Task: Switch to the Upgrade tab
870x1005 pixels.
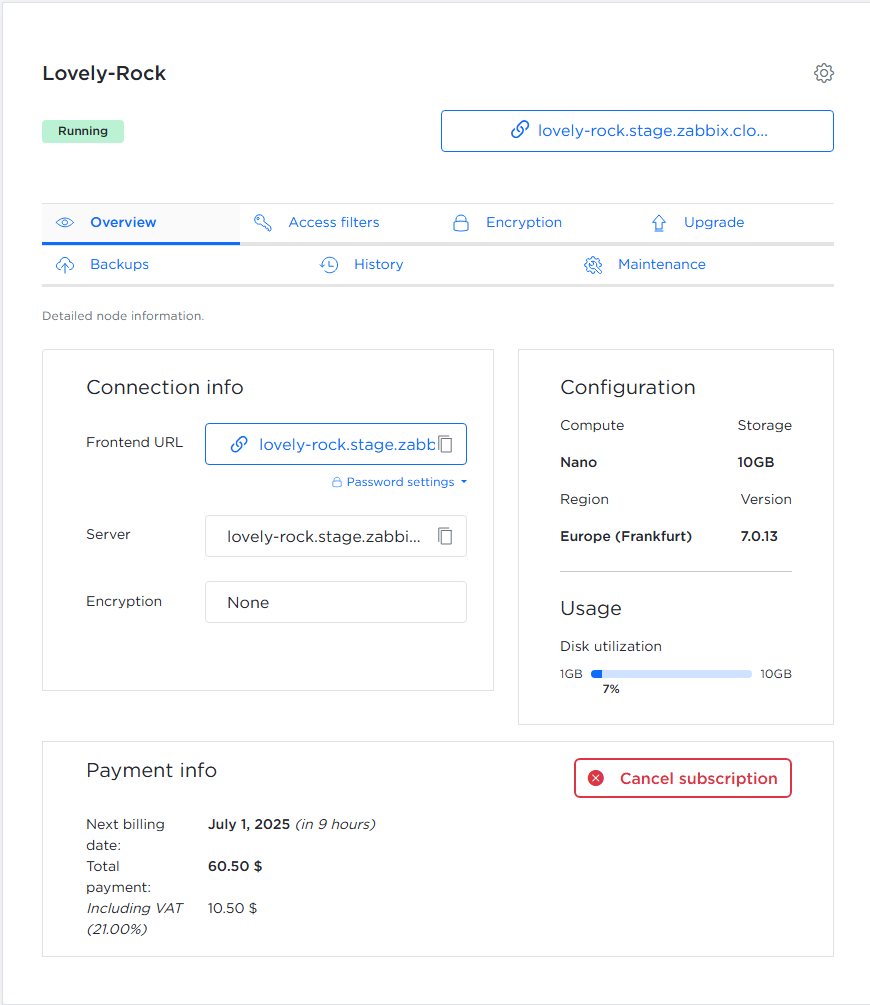Action: coord(713,223)
